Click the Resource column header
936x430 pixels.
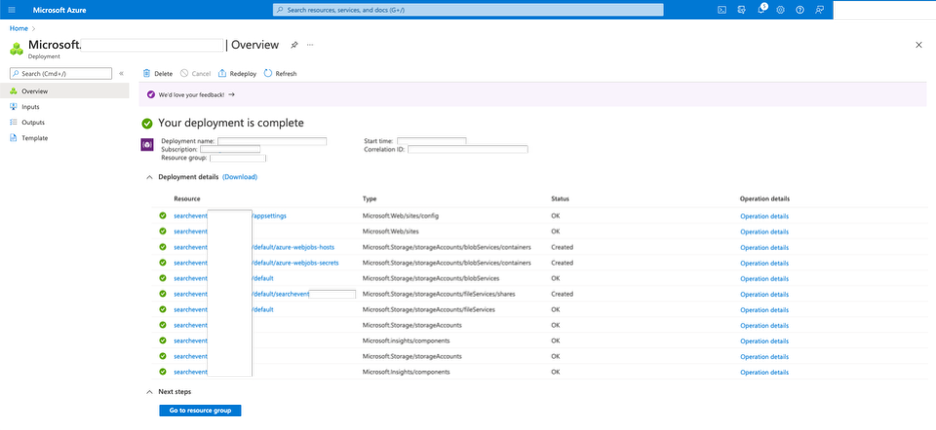click(x=187, y=199)
